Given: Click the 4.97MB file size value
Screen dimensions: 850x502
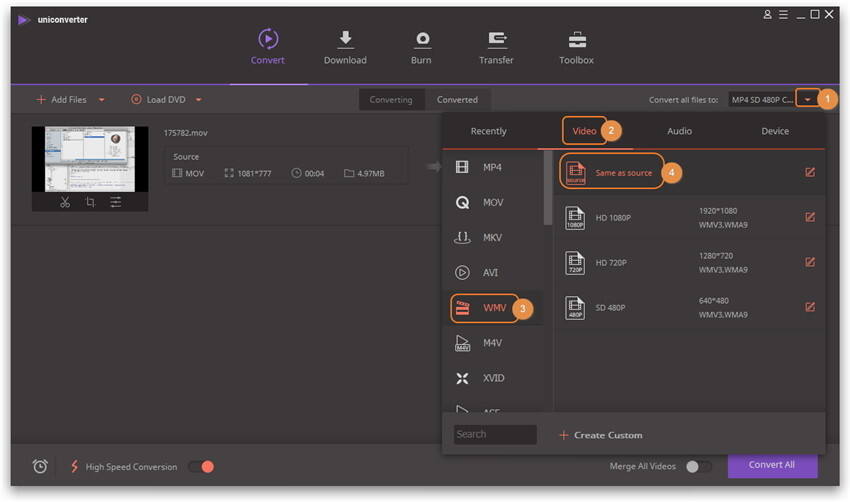Looking at the screenshot, I should [x=370, y=173].
